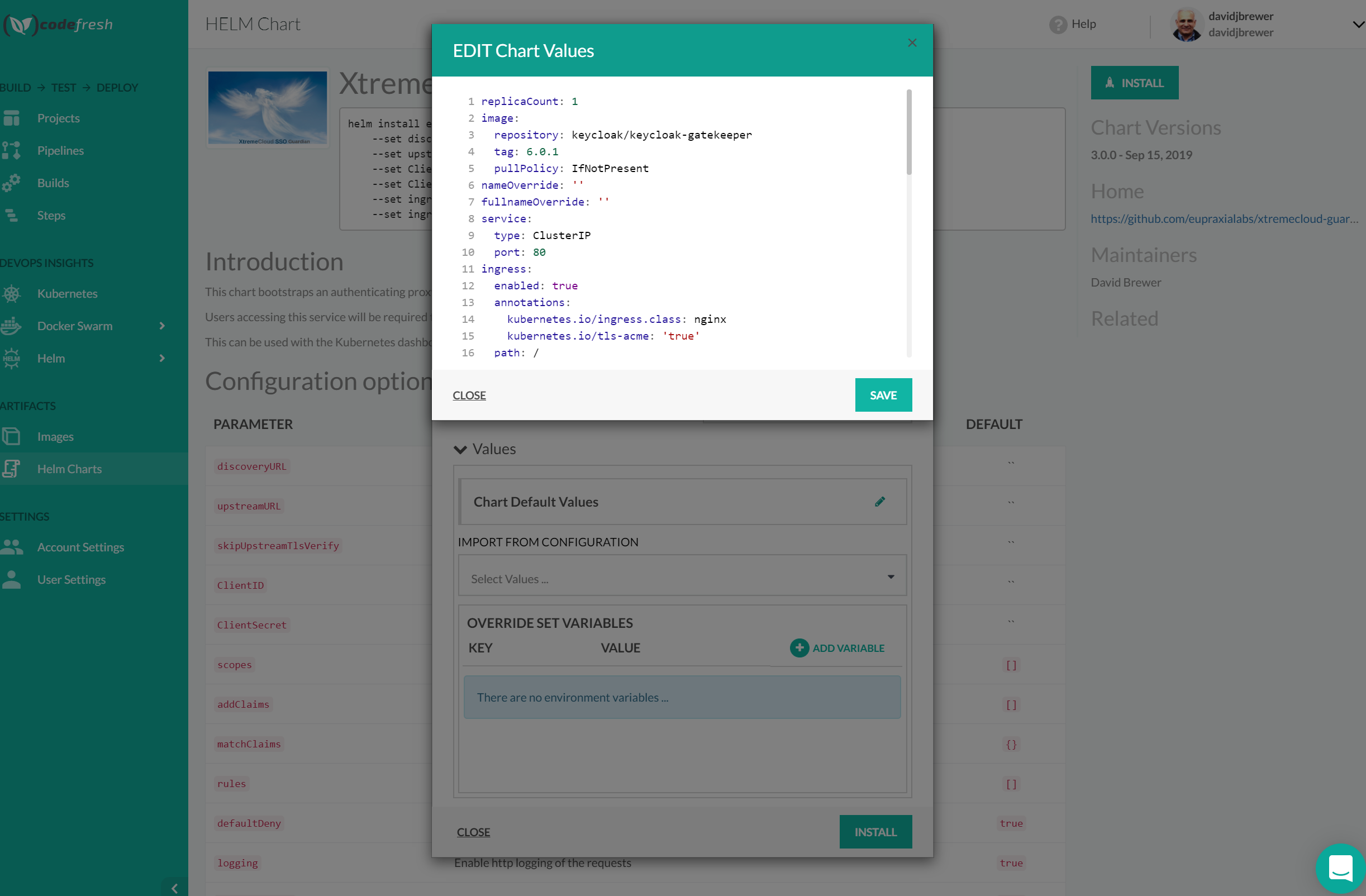Image resolution: width=1366 pixels, height=896 pixels.
Task: Open Kubernetes insights menu item
Action: [67, 293]
